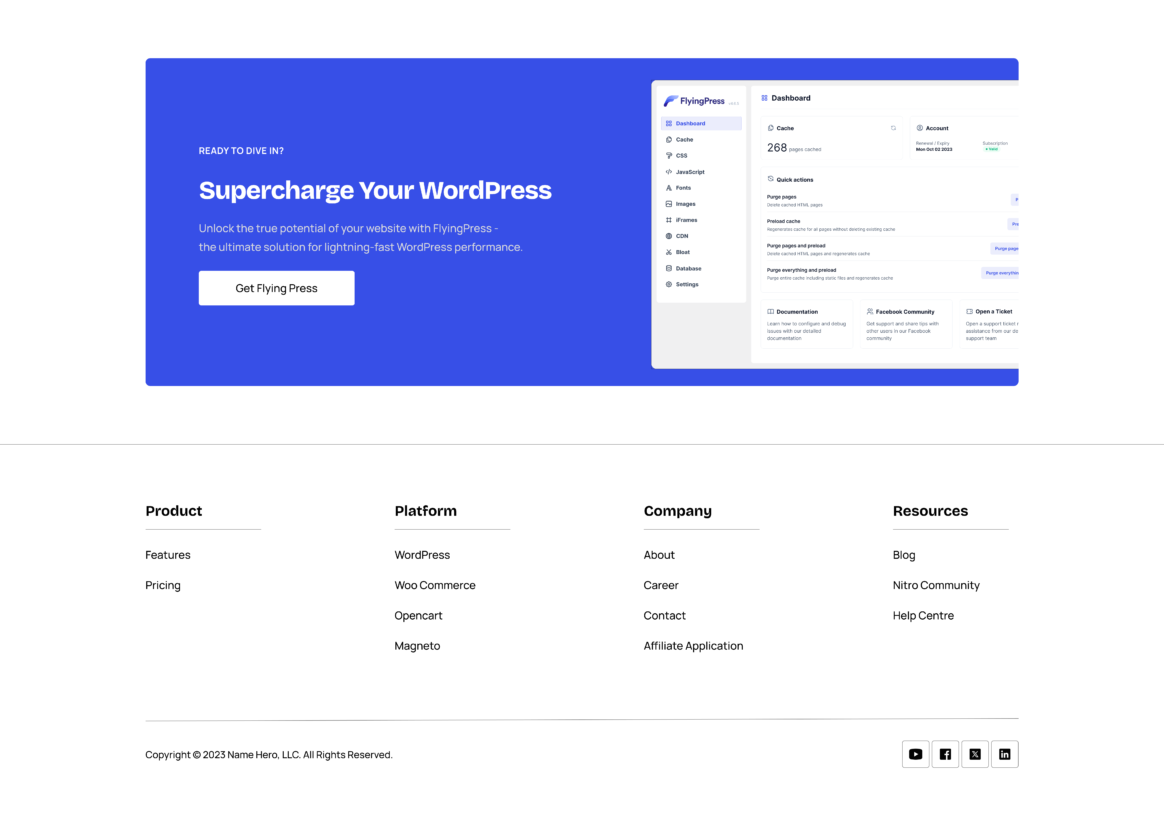Click the 268 pages cached value
This screenshot has width=1164, height=826.
pyautogui.click(x=794, y=148)
